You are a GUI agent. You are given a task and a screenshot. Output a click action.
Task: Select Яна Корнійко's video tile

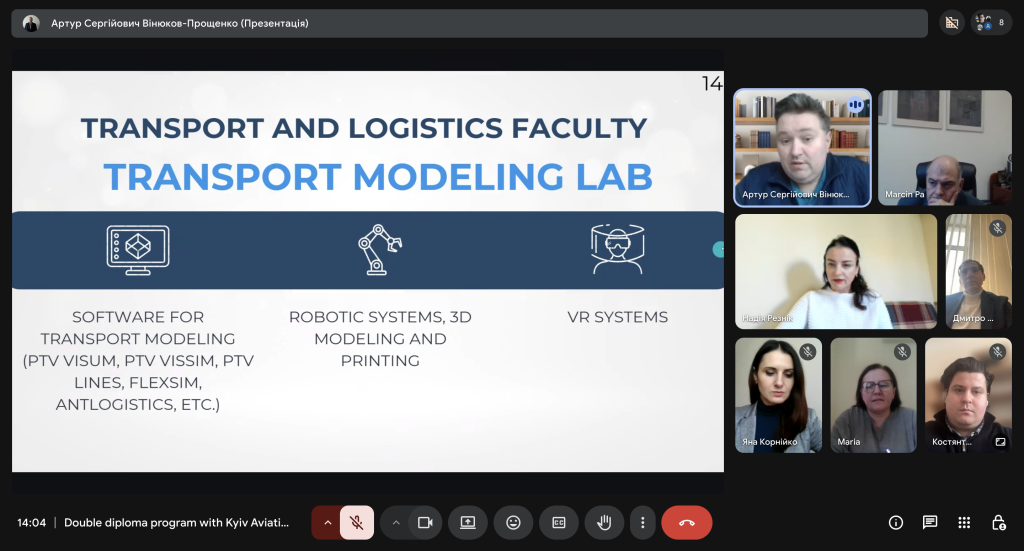pyautogui.click(x=778, y=395)
